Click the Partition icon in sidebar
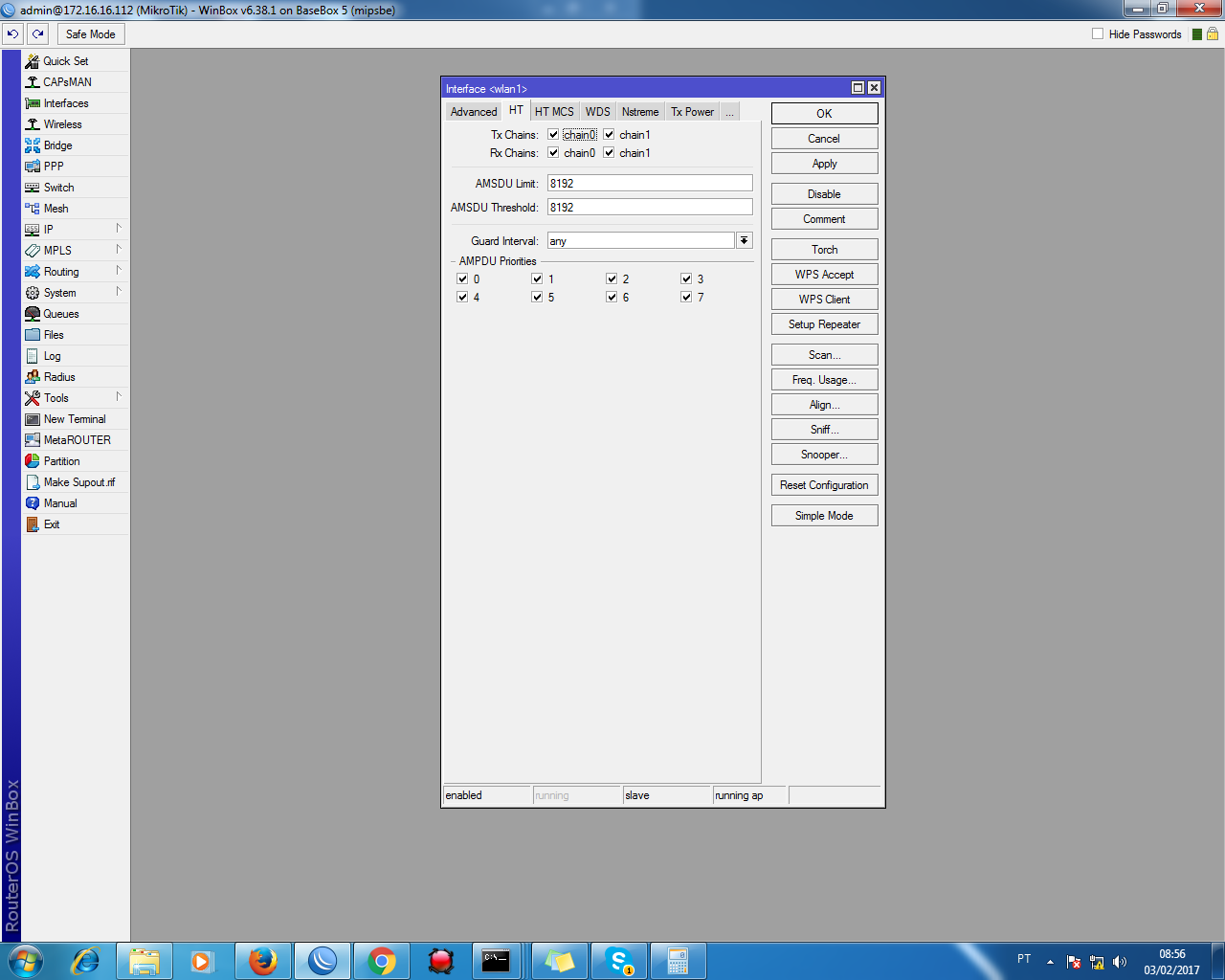Image resolution: width=1225 pixels, height=980 pixels. pos(33,461)
